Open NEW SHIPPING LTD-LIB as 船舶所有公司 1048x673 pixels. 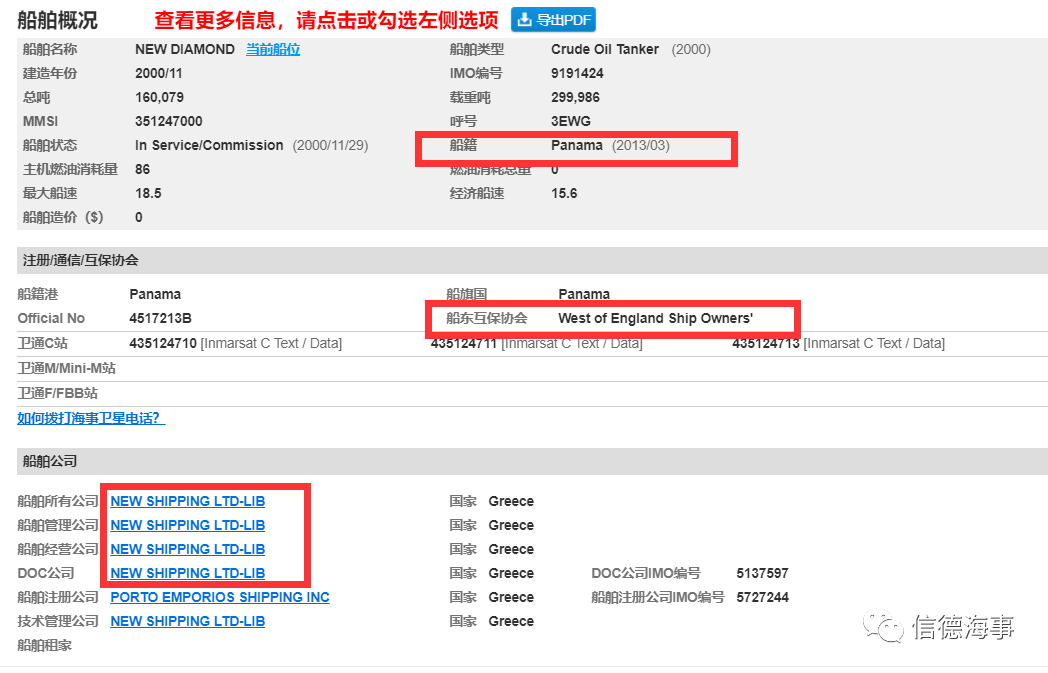187,501
